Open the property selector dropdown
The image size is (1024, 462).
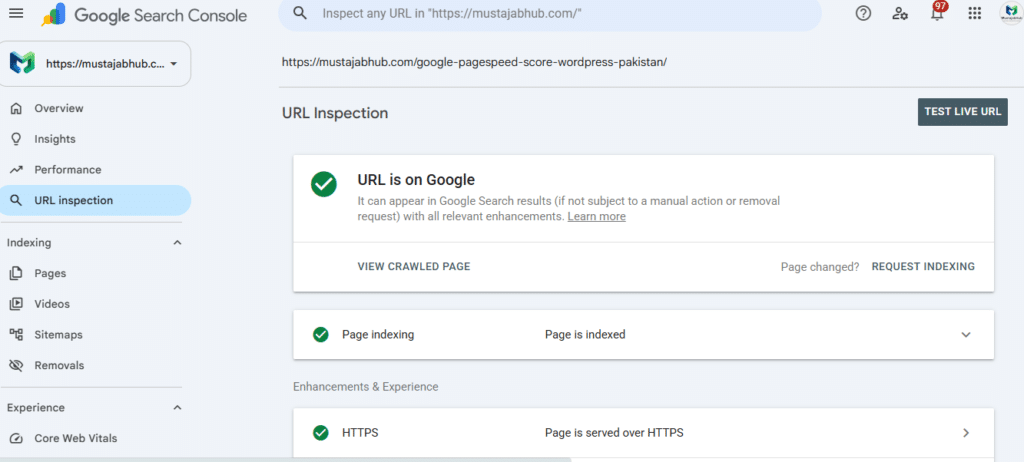point(95,64)
